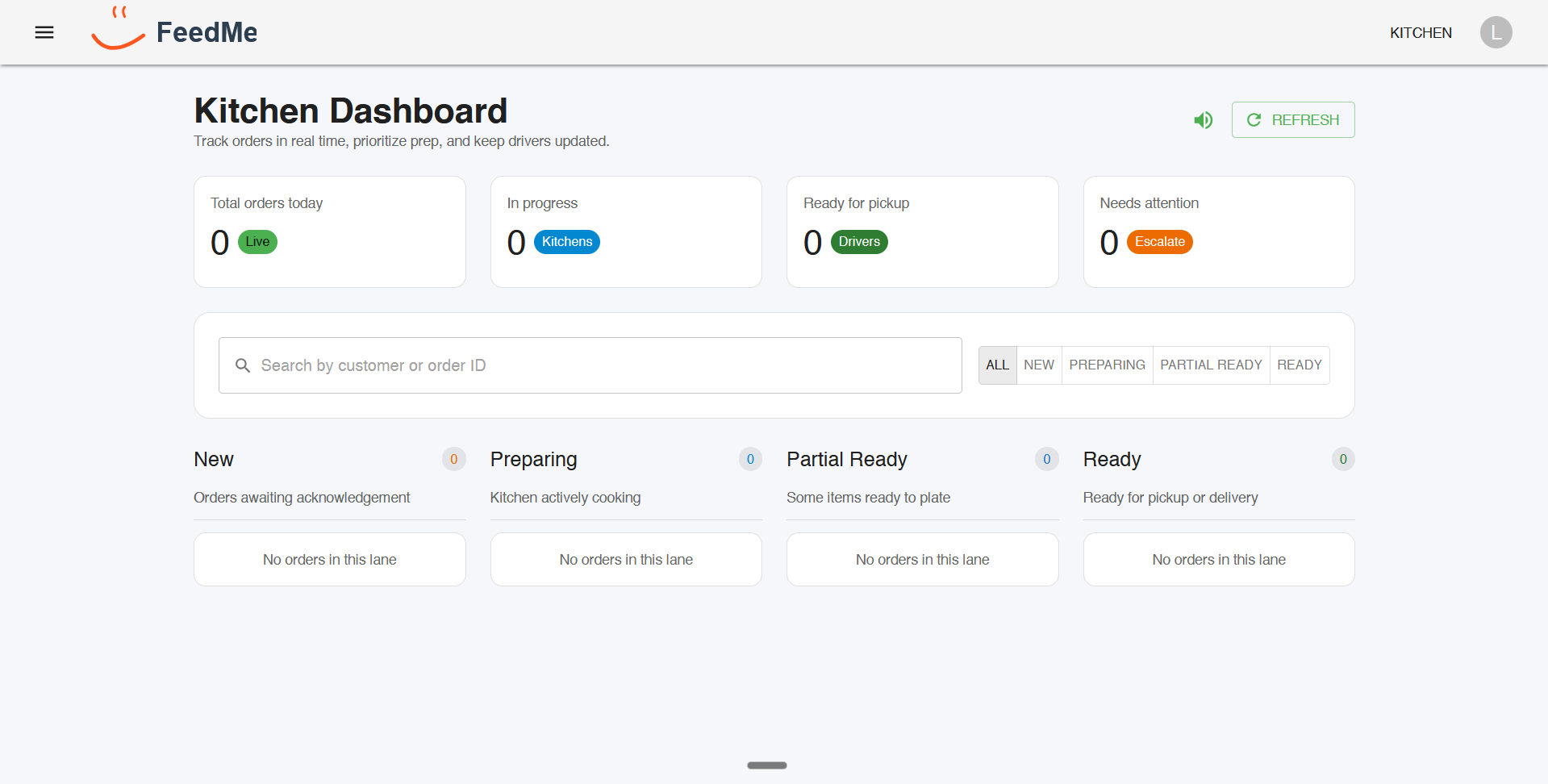Click the KITCHEN role label
The width and height of the screenshot is (1548, 784).
click(1420, 33)
